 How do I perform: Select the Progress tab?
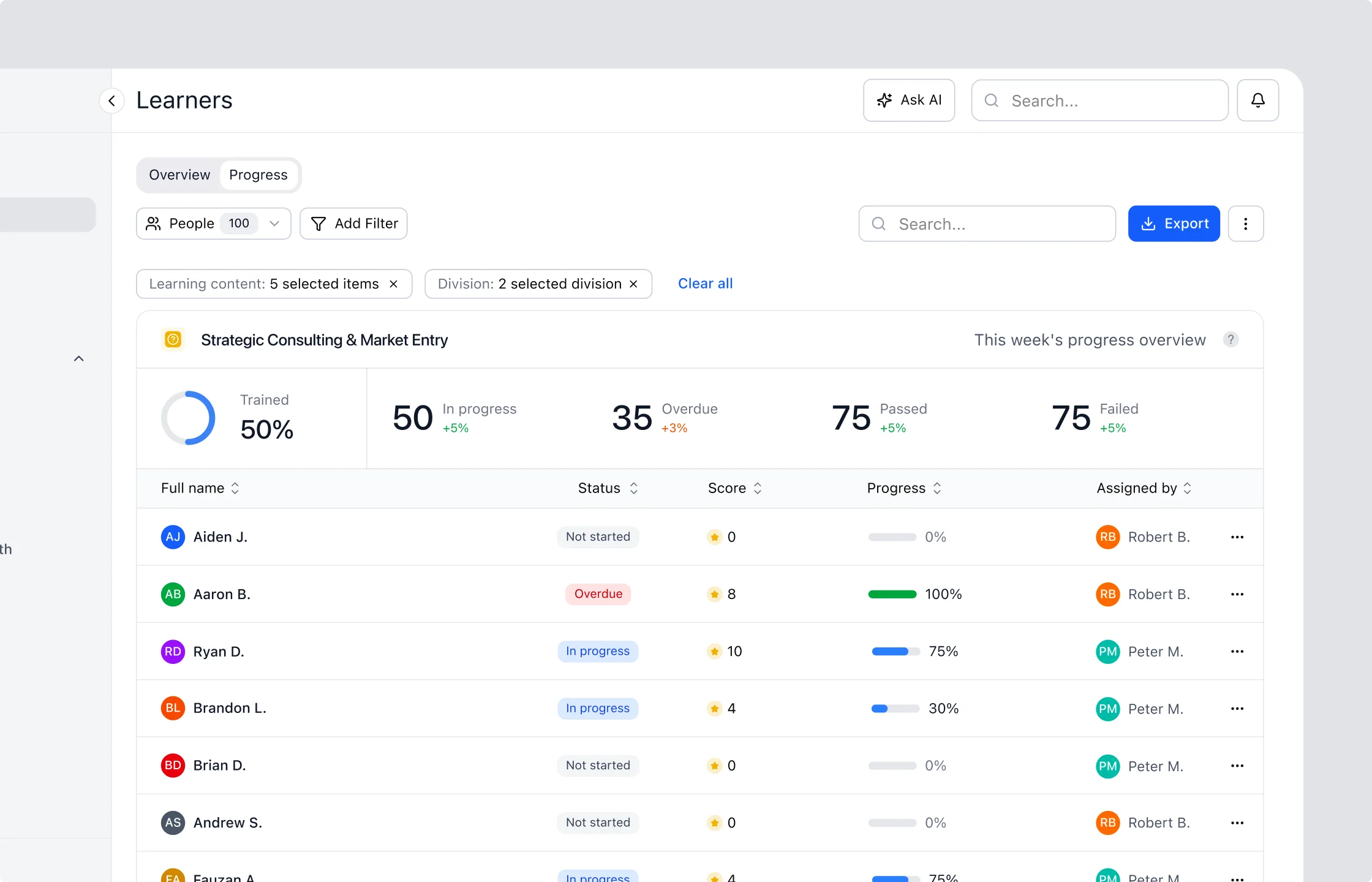[x=258, y=175]
